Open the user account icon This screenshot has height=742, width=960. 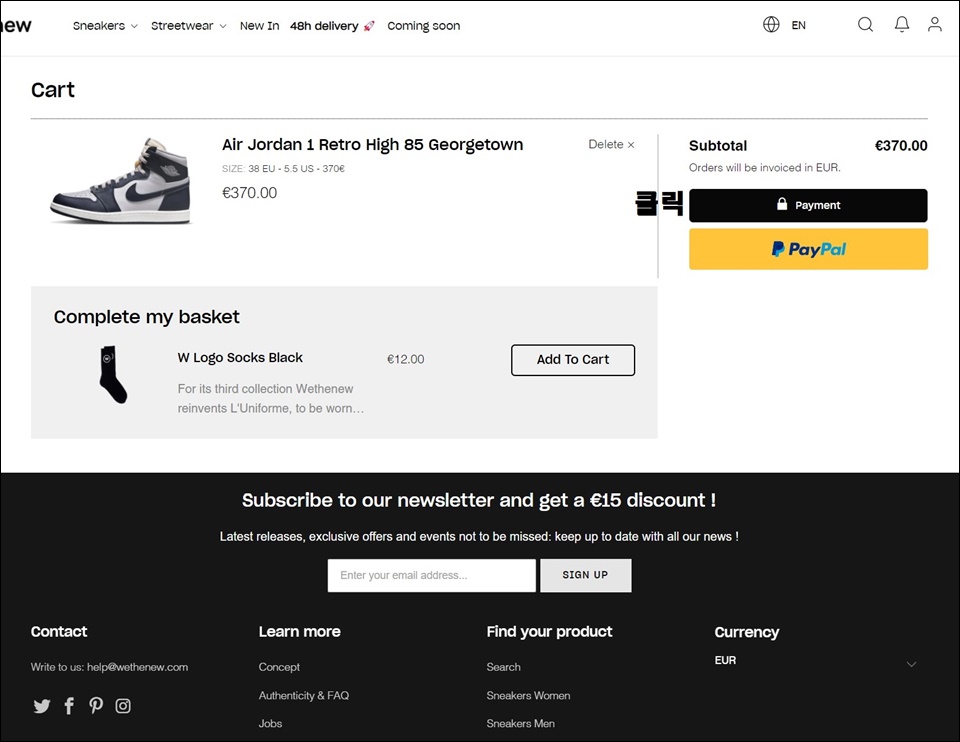pyautogui.click(x=934, y=24)
